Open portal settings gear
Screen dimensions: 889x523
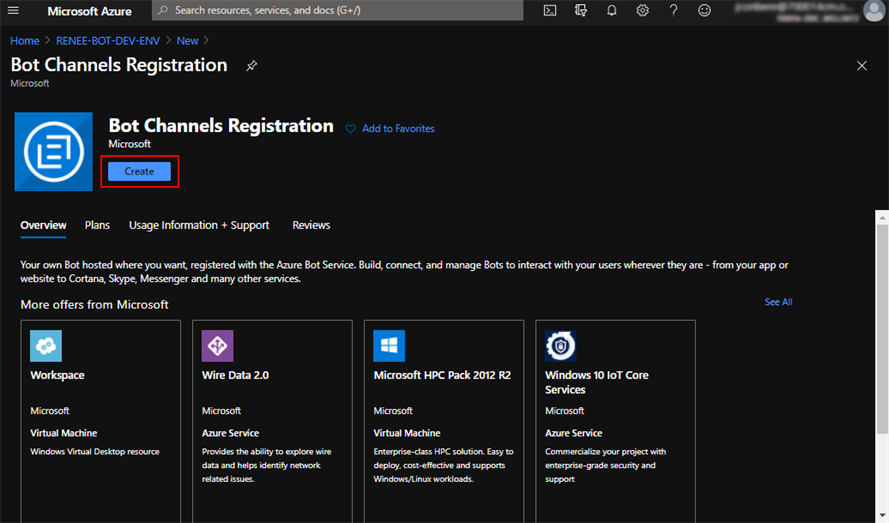tap(642, 10)
